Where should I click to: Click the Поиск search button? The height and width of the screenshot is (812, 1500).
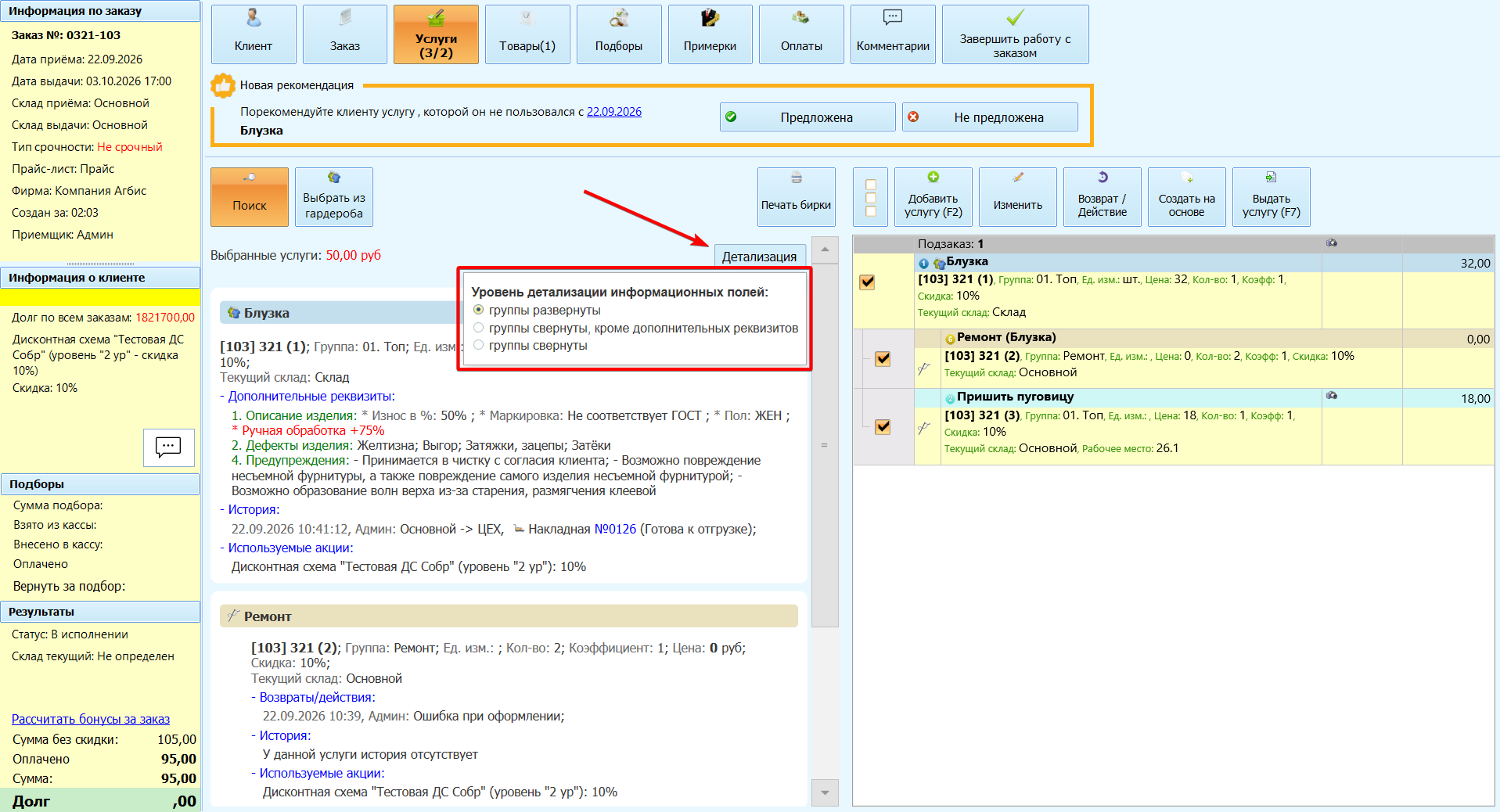(250, 197)
